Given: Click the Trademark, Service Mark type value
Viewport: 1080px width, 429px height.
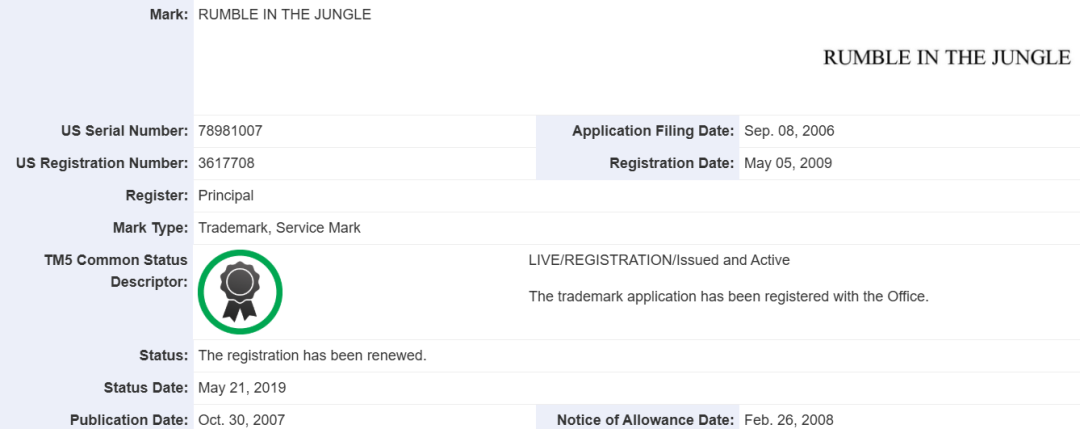Looking at the screenshot, I should [280, 227].
